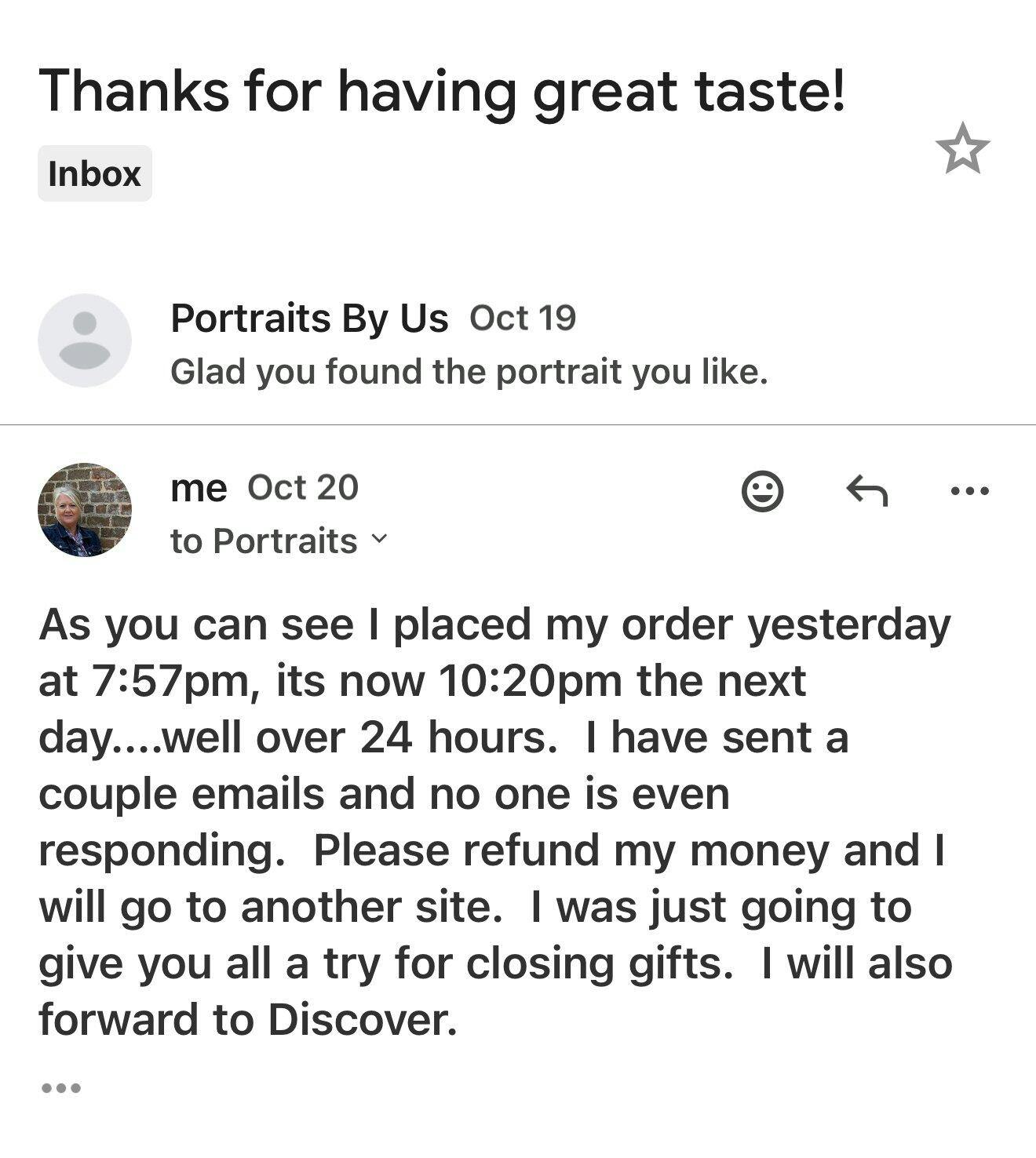
Task: Open the three-dot more options menu
Action: point(969,492)
